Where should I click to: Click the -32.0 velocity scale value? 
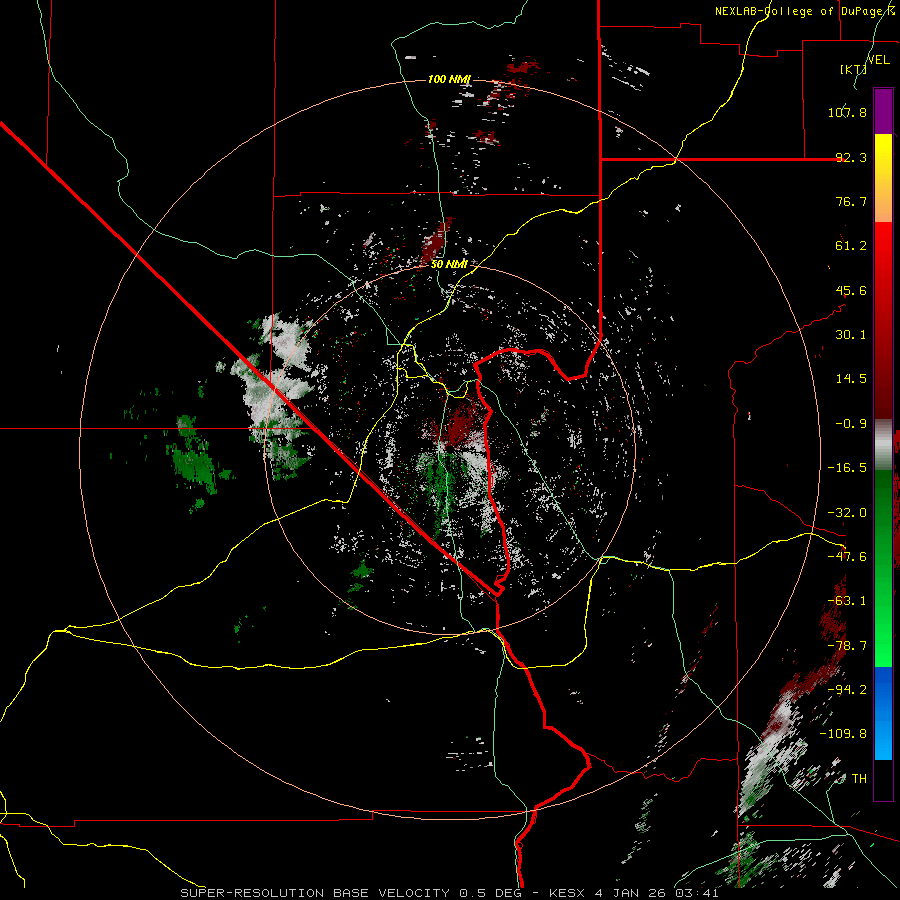(x=847, y=513)
